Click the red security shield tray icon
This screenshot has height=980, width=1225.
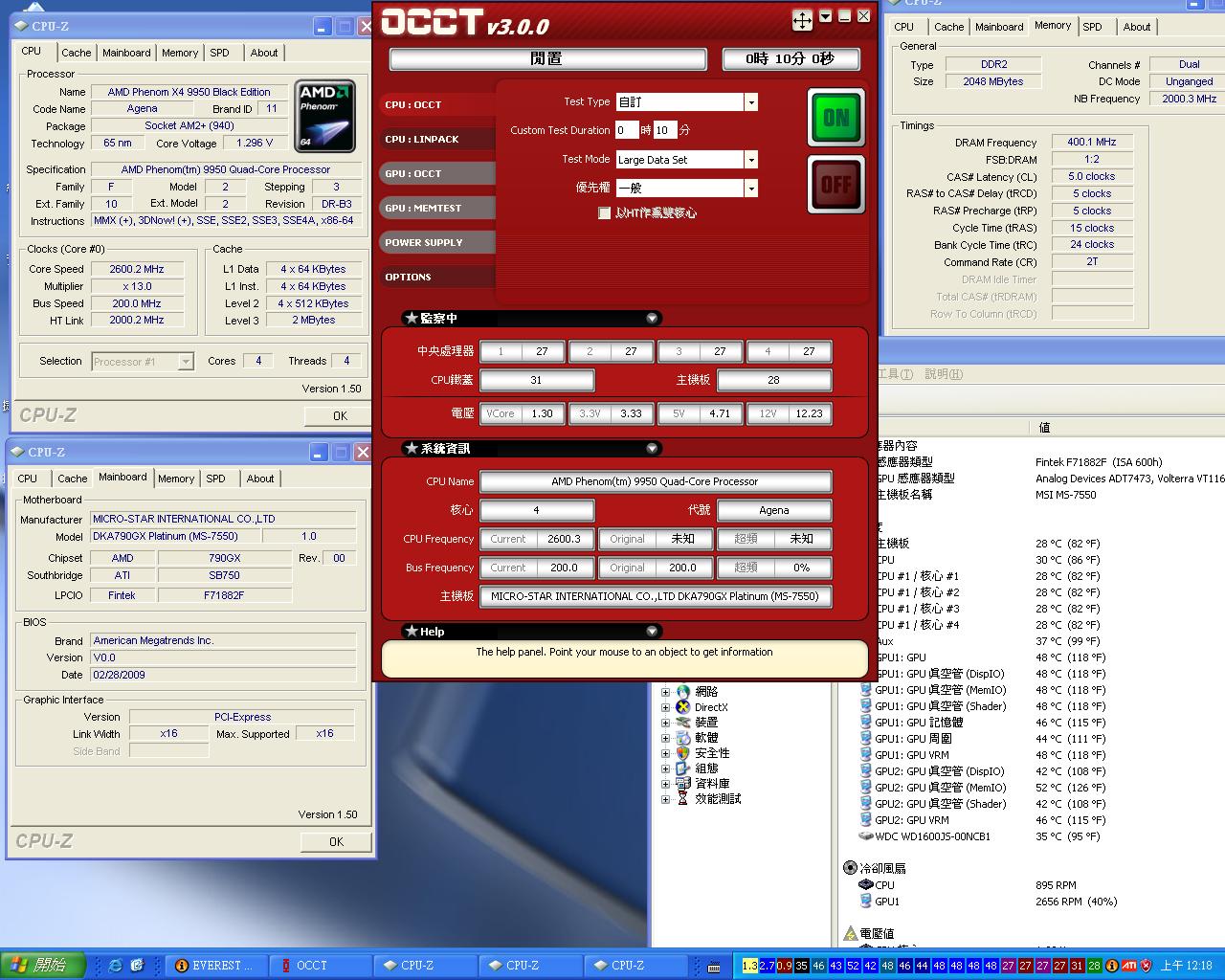pos(1146,966)
